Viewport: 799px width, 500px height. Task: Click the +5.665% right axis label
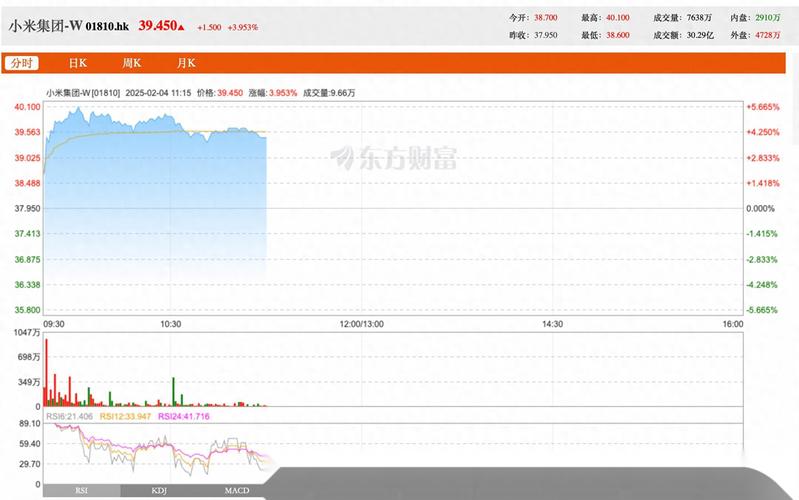pyautogui.click(x=763, y=107)
